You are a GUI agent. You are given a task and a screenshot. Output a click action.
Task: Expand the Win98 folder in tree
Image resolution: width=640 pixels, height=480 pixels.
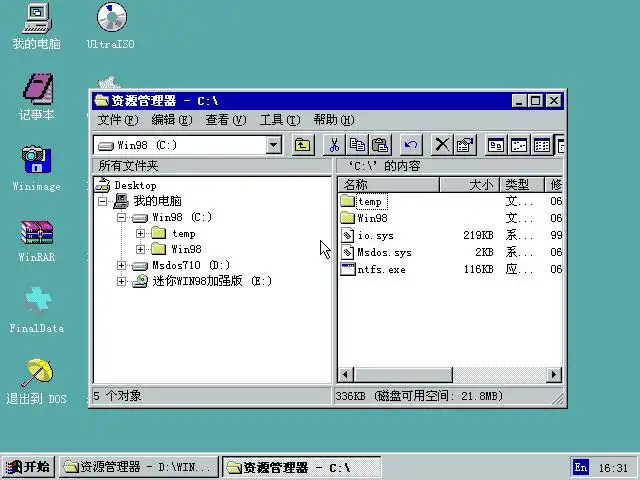point(140,249)
